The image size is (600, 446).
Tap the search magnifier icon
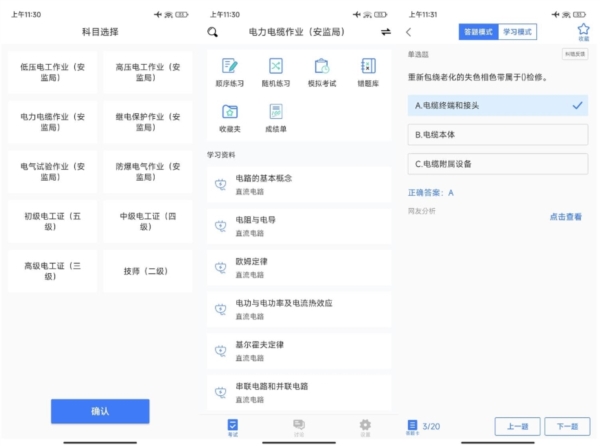[x=212, y=32]
